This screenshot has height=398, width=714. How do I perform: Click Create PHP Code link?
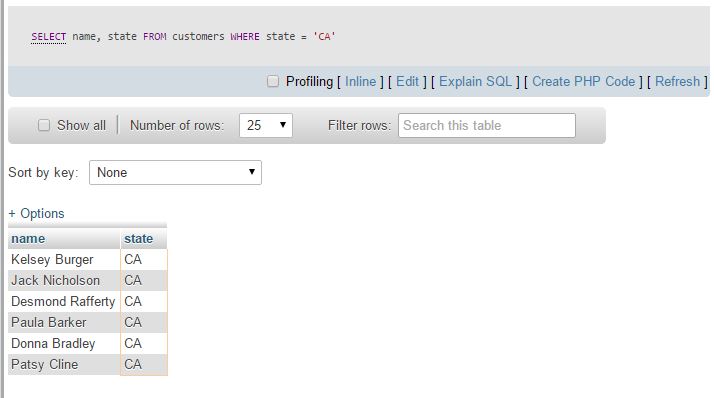pyautogui.click(x=583, y=82)
